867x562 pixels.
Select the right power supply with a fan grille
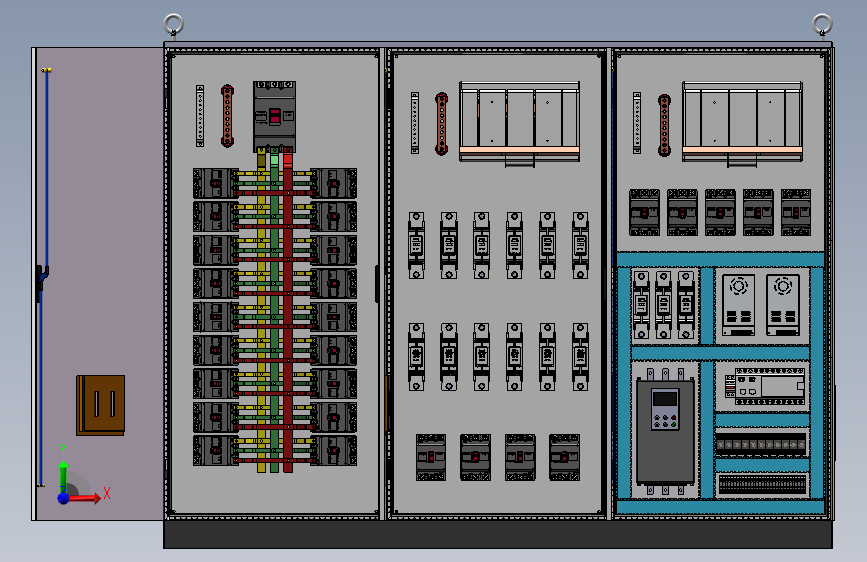pyautogui.click(x=783, y=305)
